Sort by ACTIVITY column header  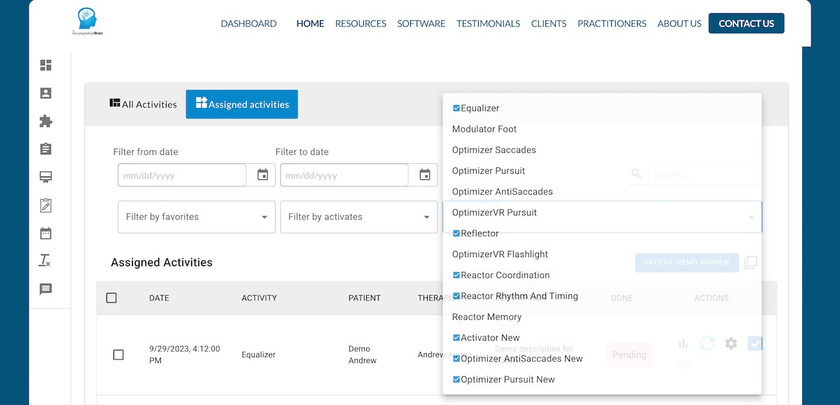259,298
